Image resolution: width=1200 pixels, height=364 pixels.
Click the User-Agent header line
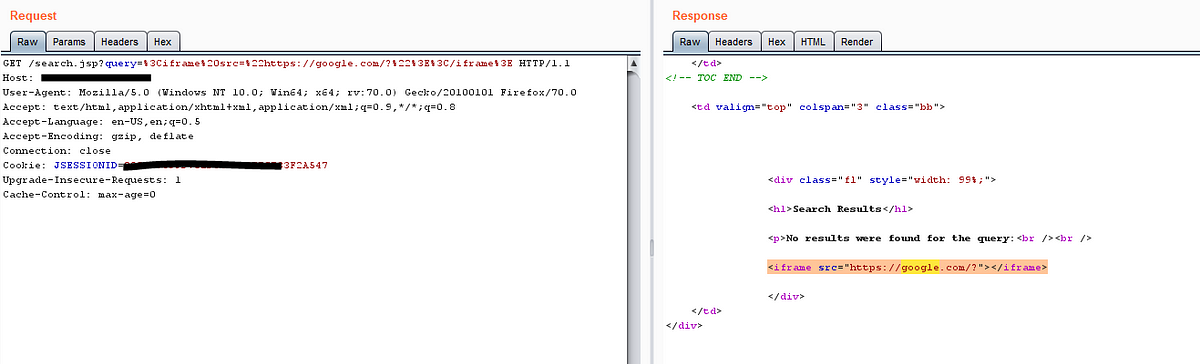click(x=290, y=92)
